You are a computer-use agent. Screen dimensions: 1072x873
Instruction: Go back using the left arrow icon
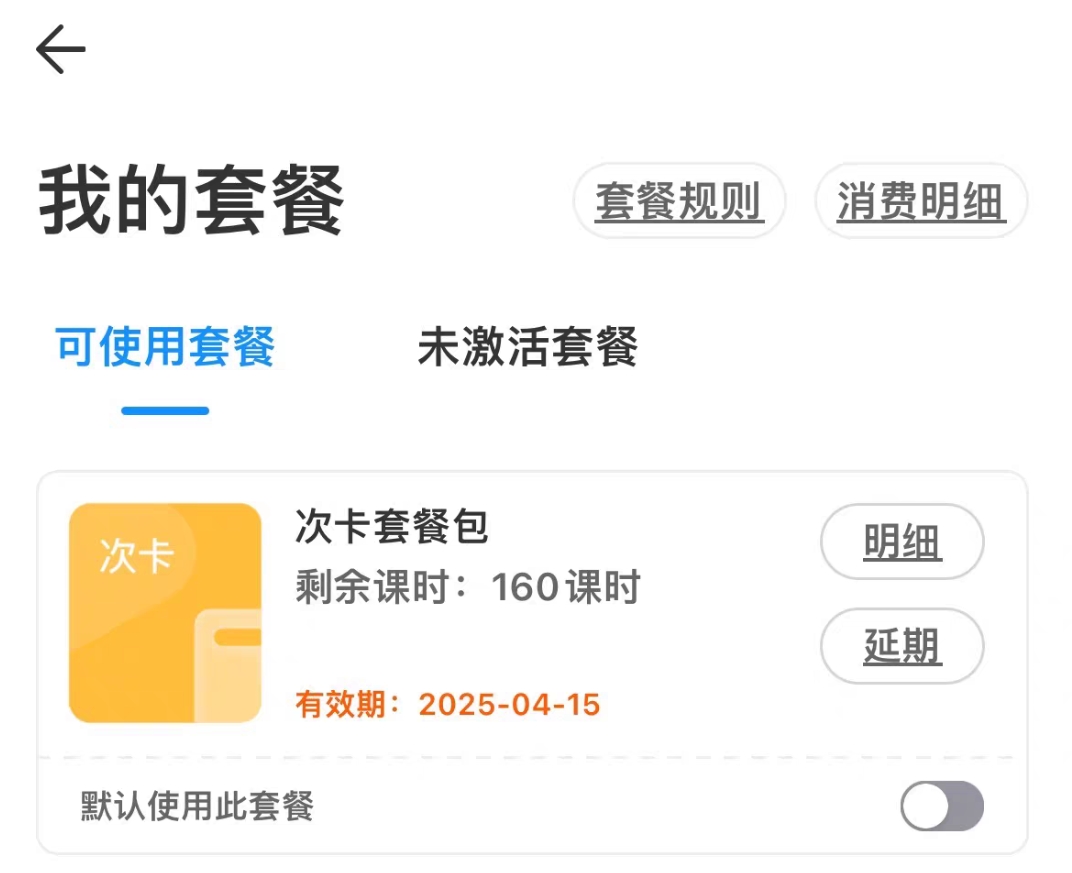tap(61, 49)
